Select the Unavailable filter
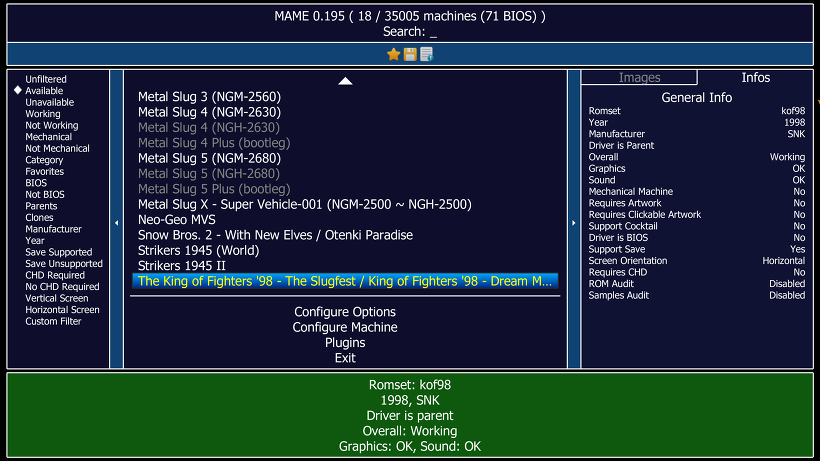This screenshot has width=820, height=461. pos(50,102)
